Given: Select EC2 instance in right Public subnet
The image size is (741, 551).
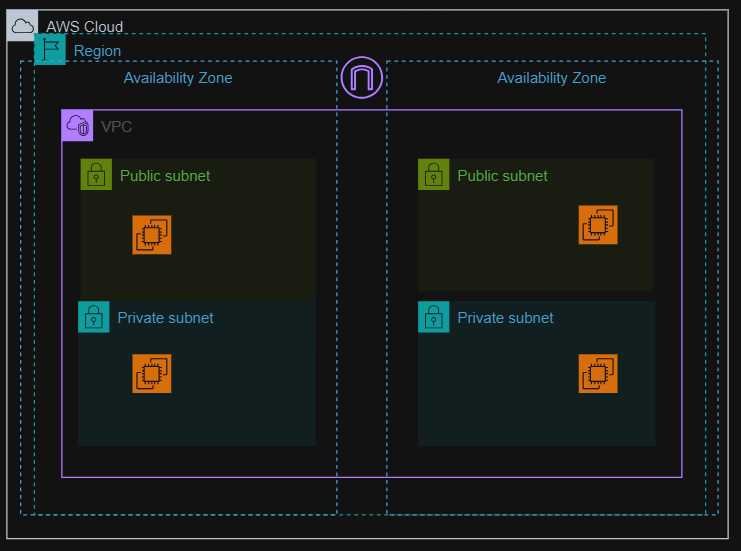Looking at the screenshot, I should [598, 225].
